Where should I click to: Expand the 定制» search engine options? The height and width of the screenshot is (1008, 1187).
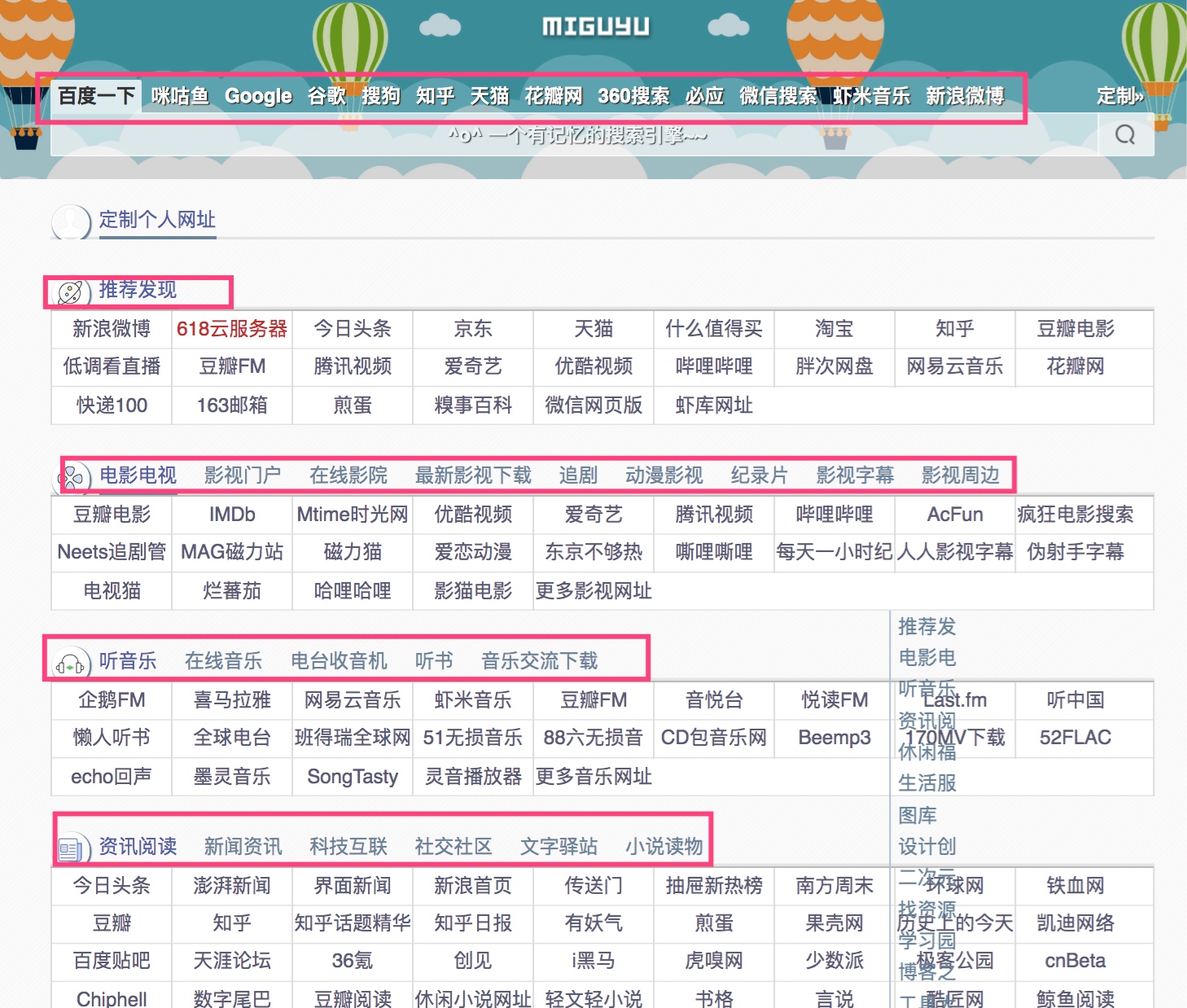(x=1119, y=96)
